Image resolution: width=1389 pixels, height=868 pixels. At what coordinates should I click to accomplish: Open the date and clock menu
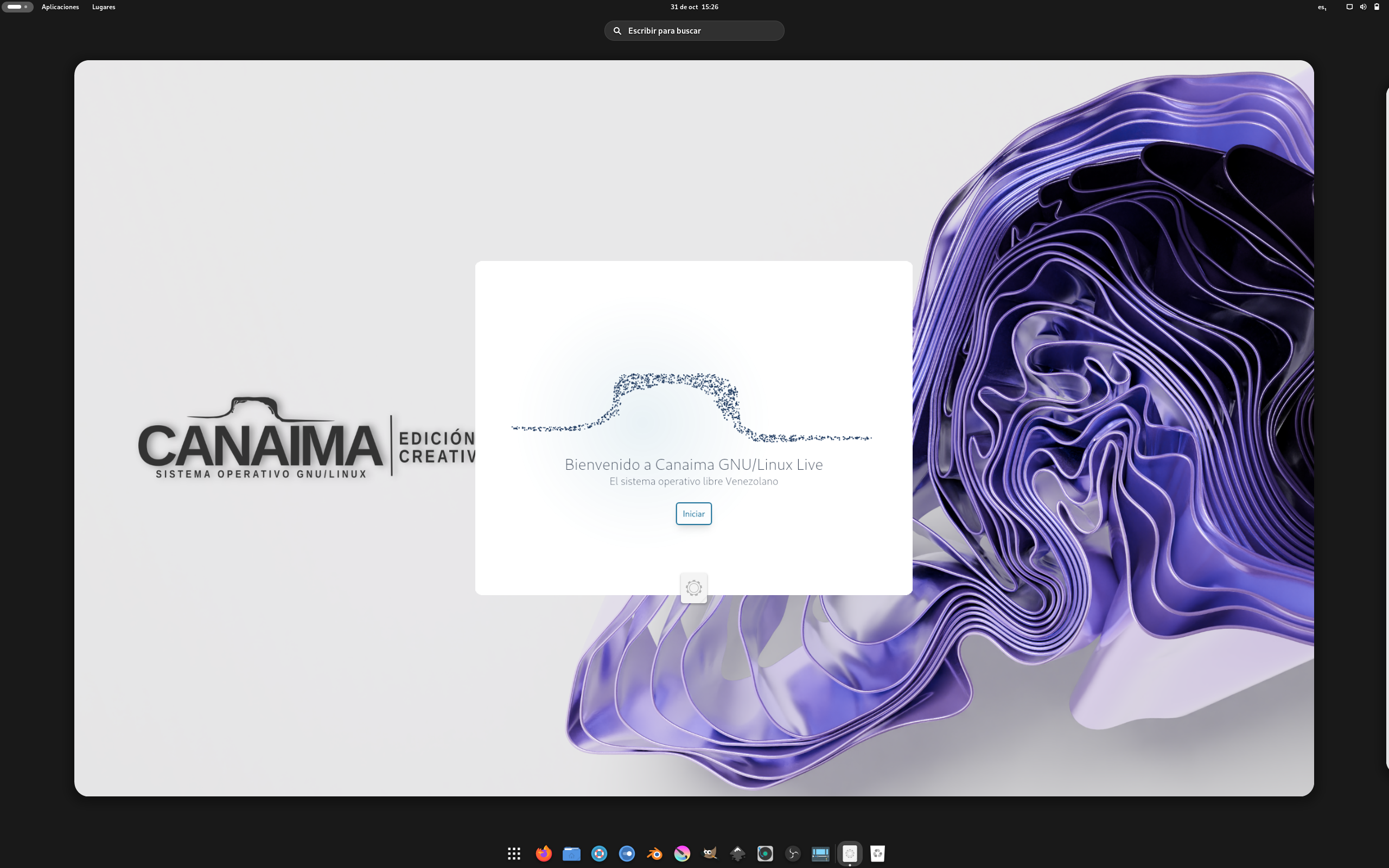[694, 7]
